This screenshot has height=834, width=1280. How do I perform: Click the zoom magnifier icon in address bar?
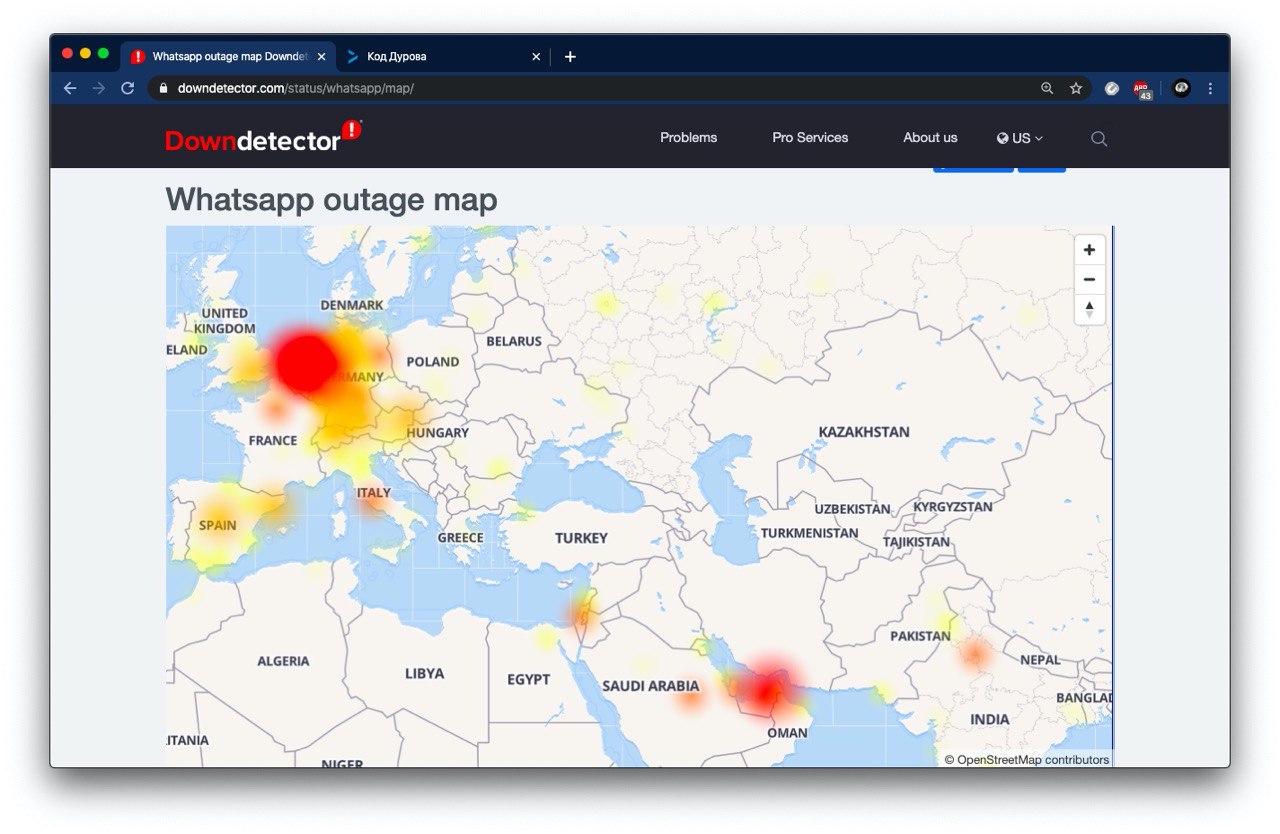point(1047,88)
